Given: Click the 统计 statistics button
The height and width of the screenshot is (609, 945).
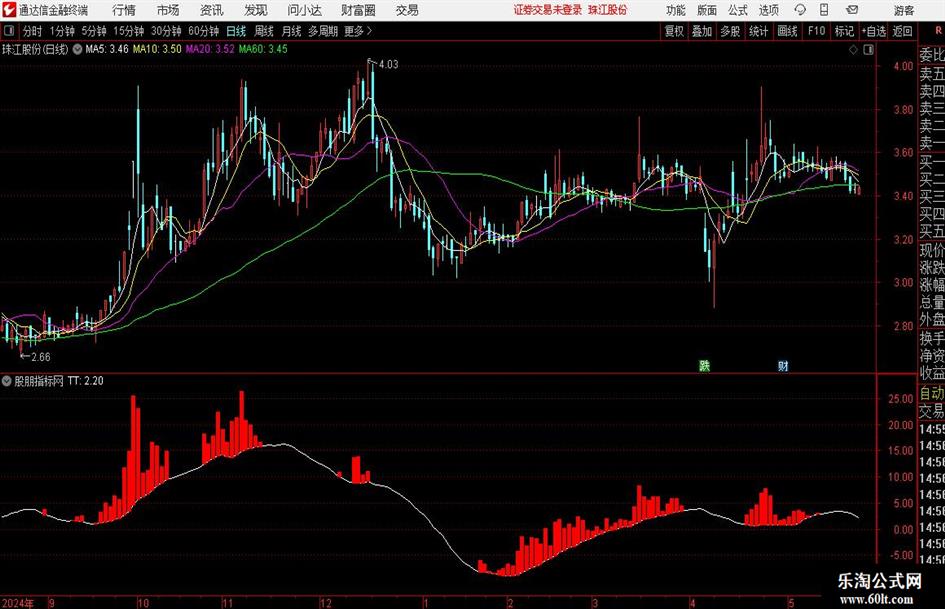Looking at the screenshot, I should [759, 31].
